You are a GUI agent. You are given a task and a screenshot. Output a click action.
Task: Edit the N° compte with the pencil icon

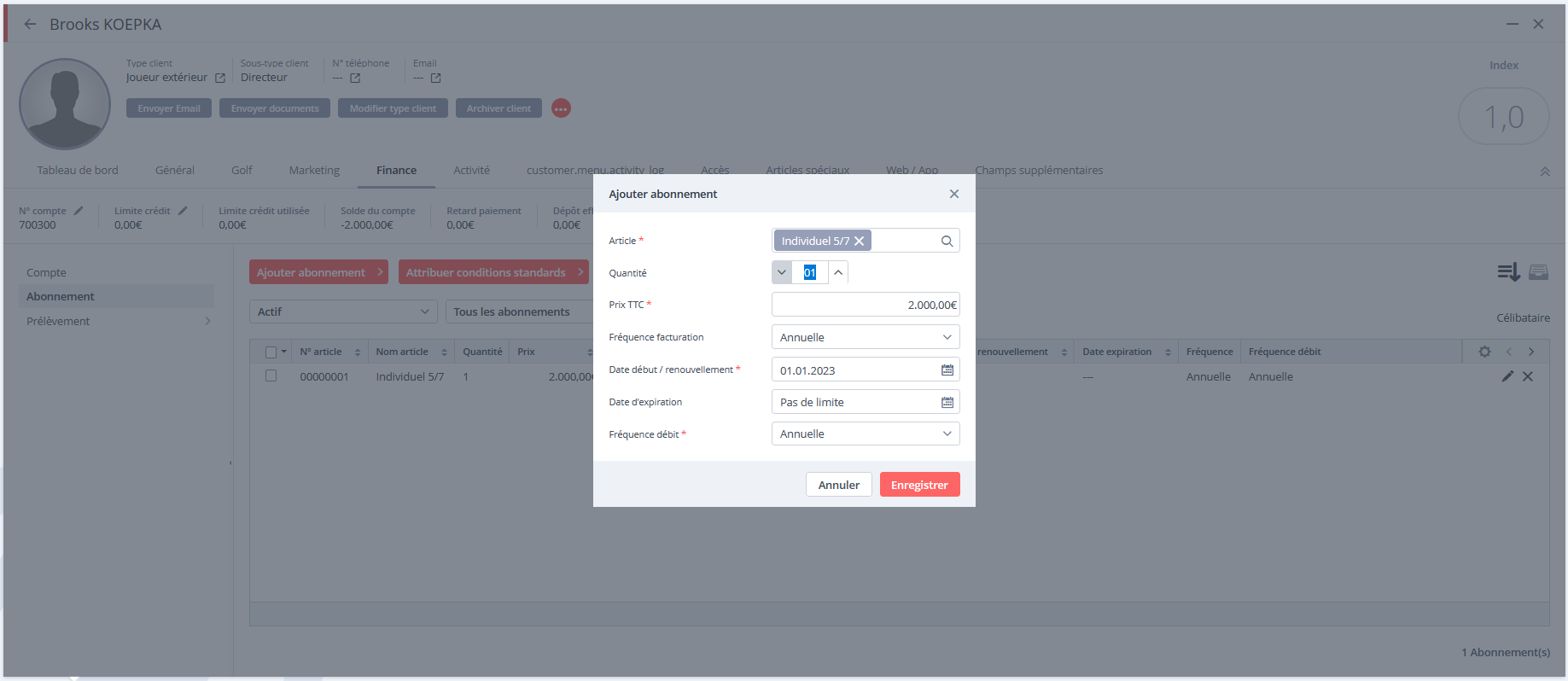(x=79, y=210)
